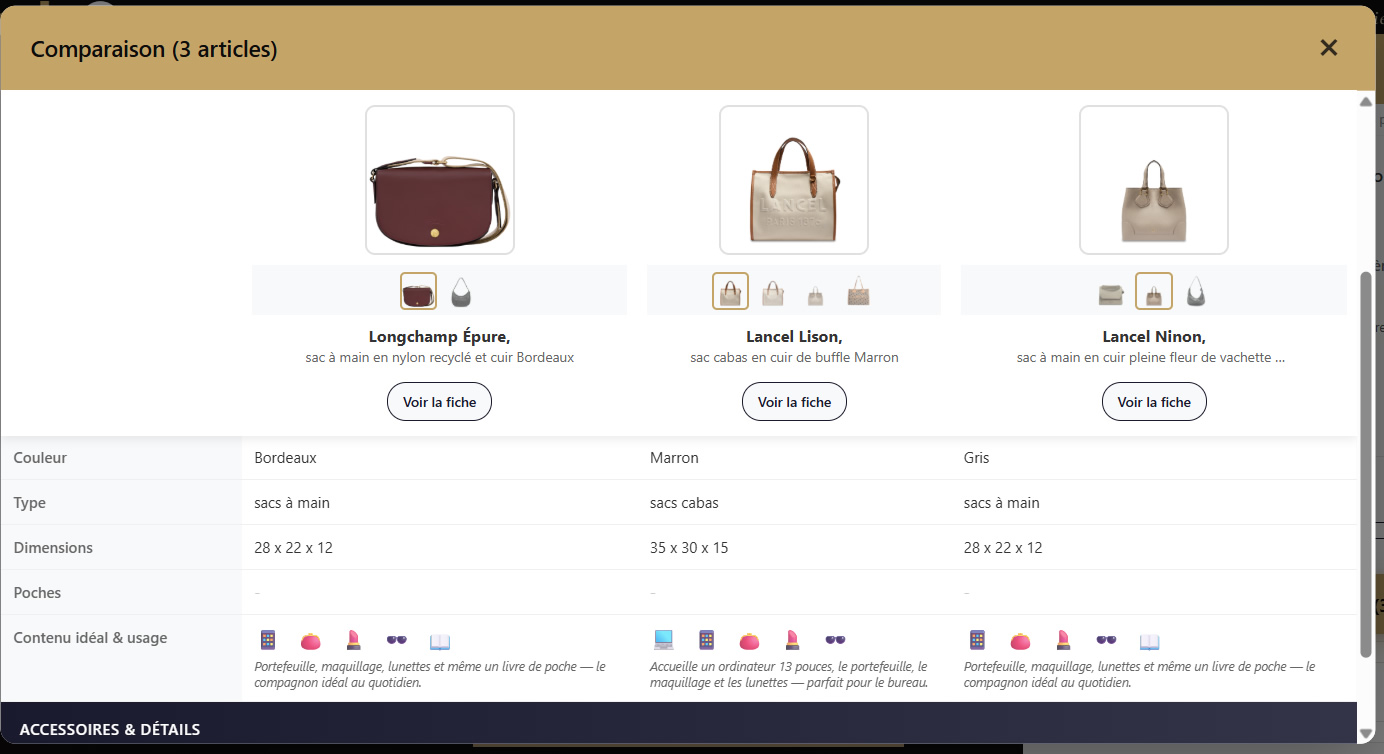
Task: Select the grey hobo variant of Longchamp Épure
Action: click(461, 291)
